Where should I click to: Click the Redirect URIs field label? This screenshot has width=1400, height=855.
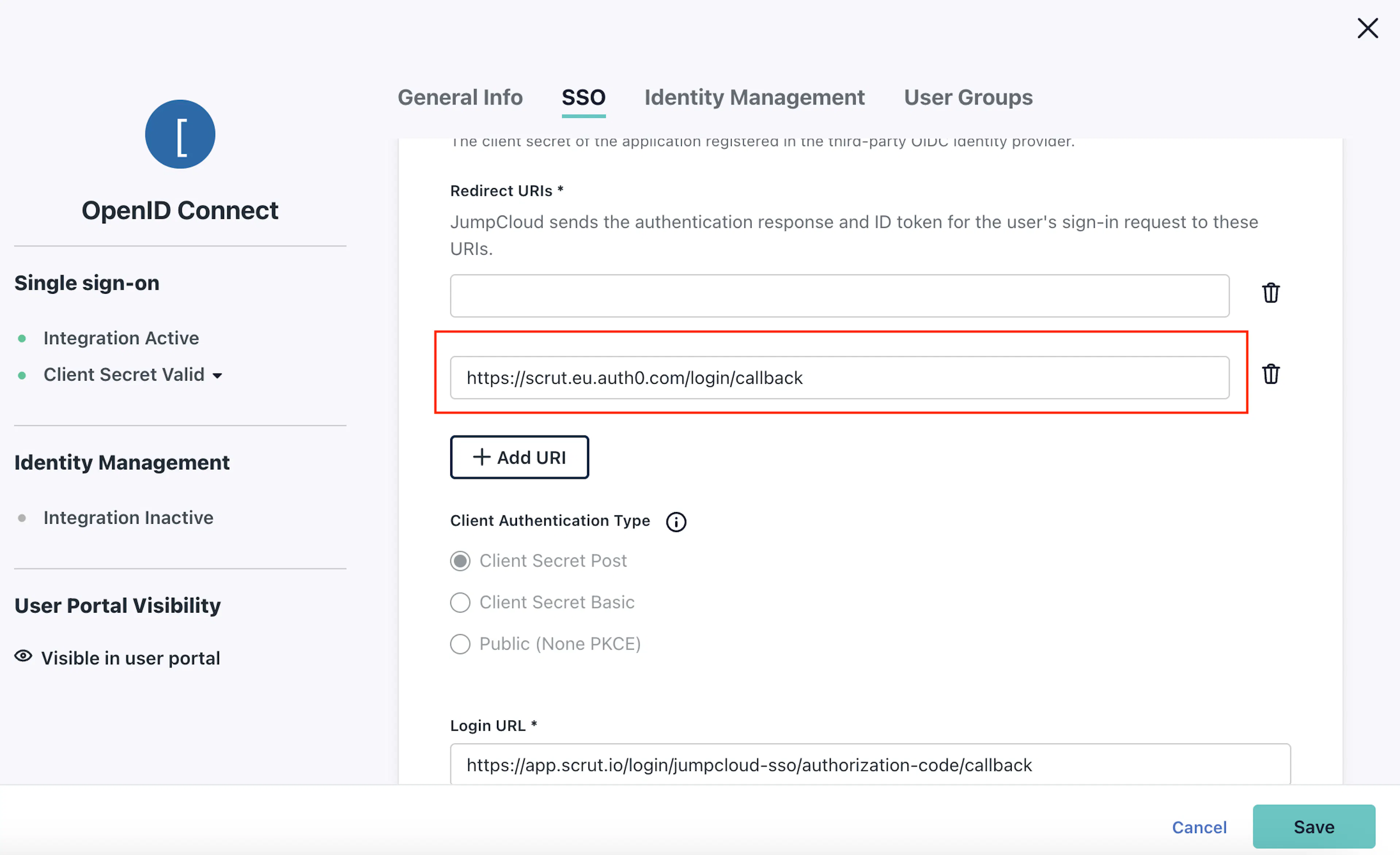[506, 191]
